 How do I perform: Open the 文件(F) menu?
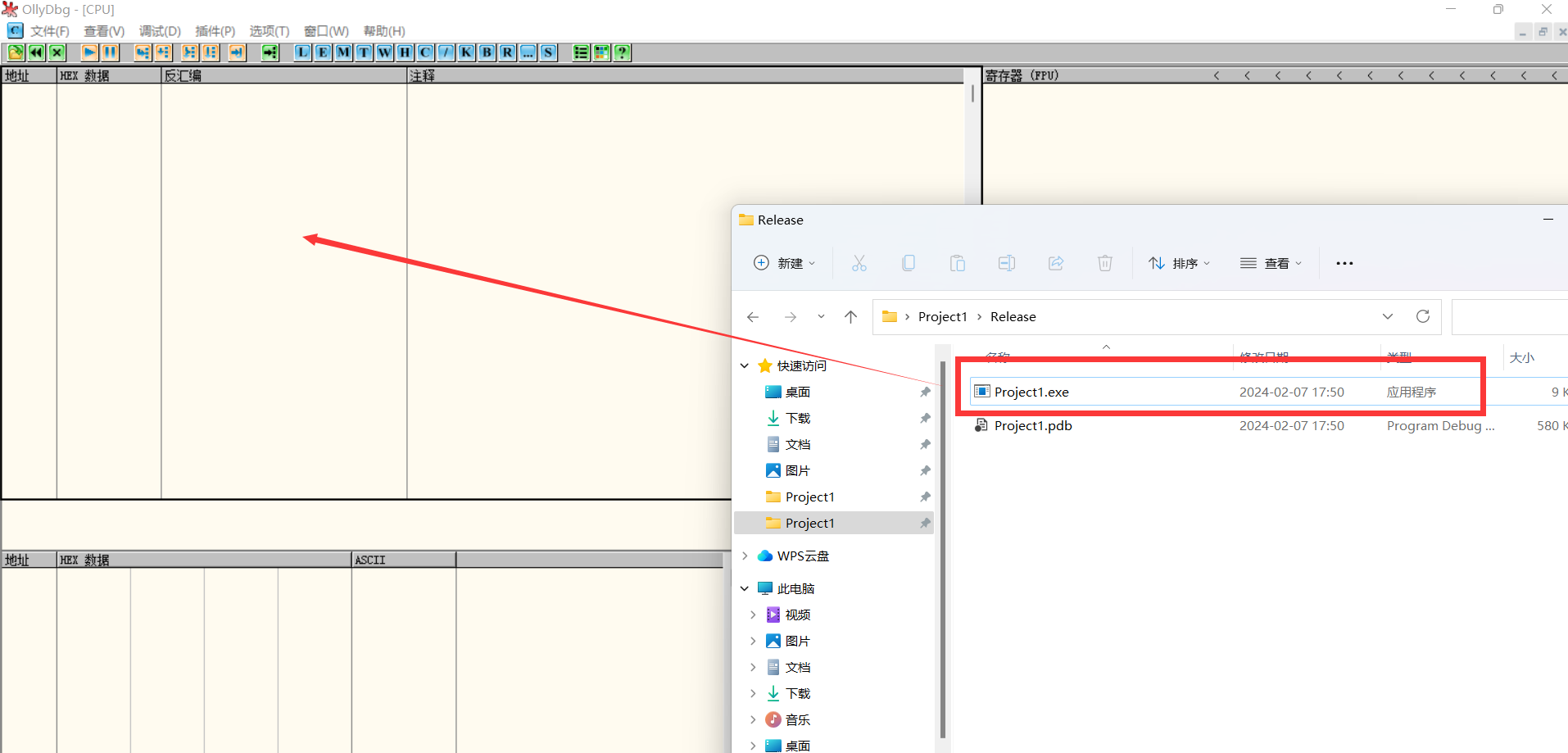coord(50,31)
